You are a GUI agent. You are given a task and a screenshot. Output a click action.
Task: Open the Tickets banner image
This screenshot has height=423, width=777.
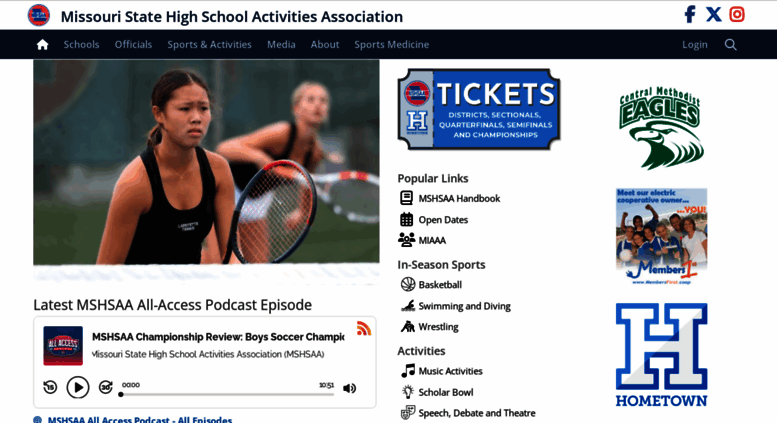[479, 109]
